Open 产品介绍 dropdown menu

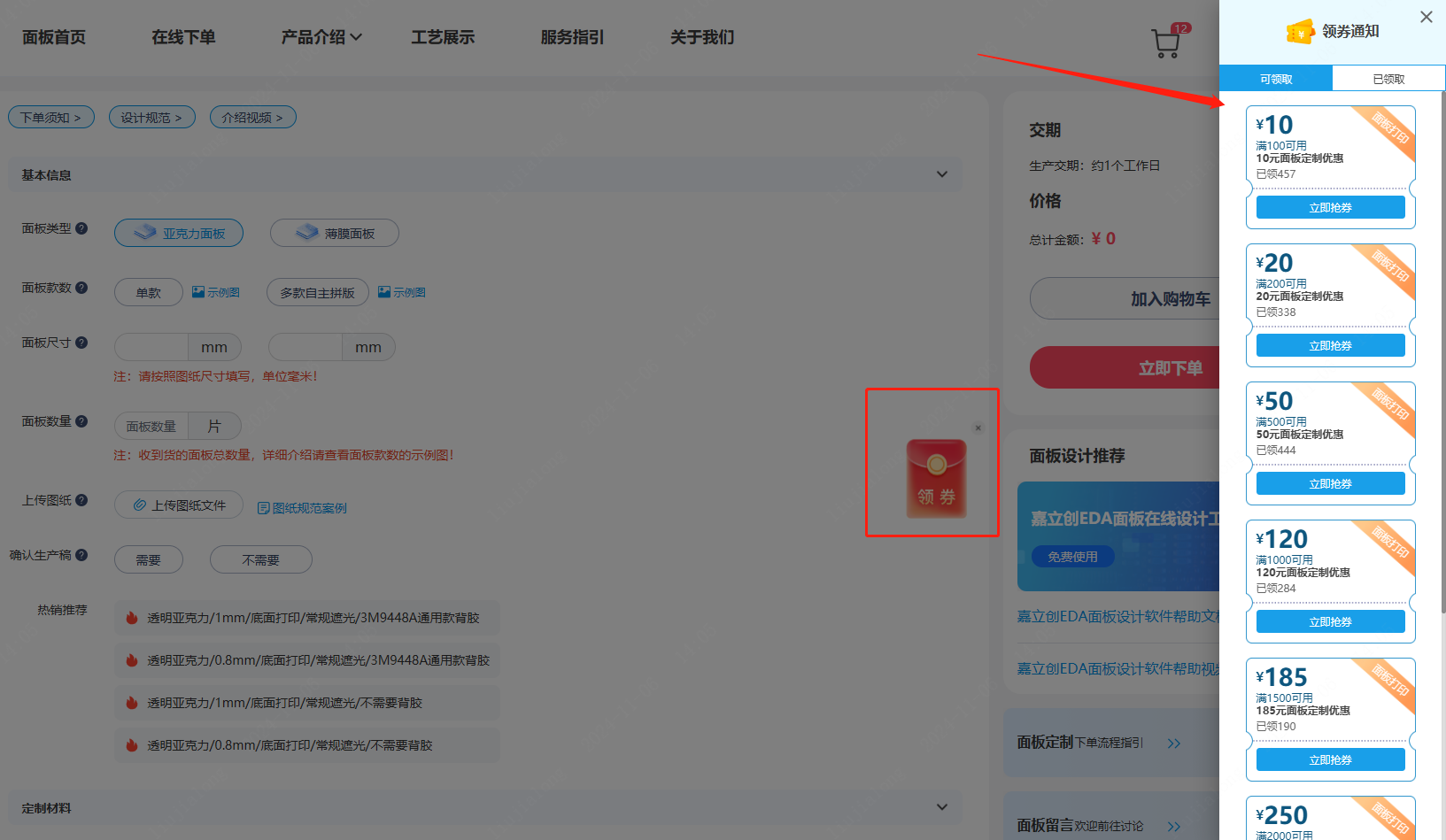point(321,37)
